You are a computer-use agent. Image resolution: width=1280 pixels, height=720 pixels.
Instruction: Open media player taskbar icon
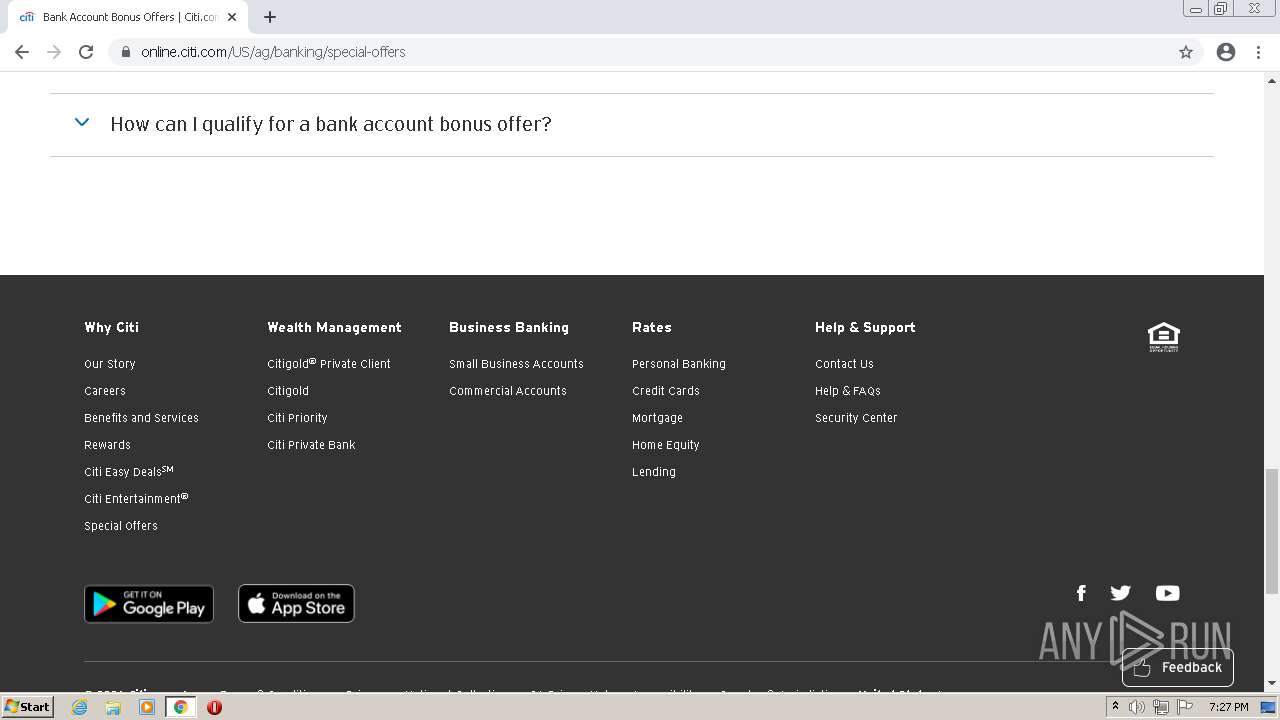point(147,707)
